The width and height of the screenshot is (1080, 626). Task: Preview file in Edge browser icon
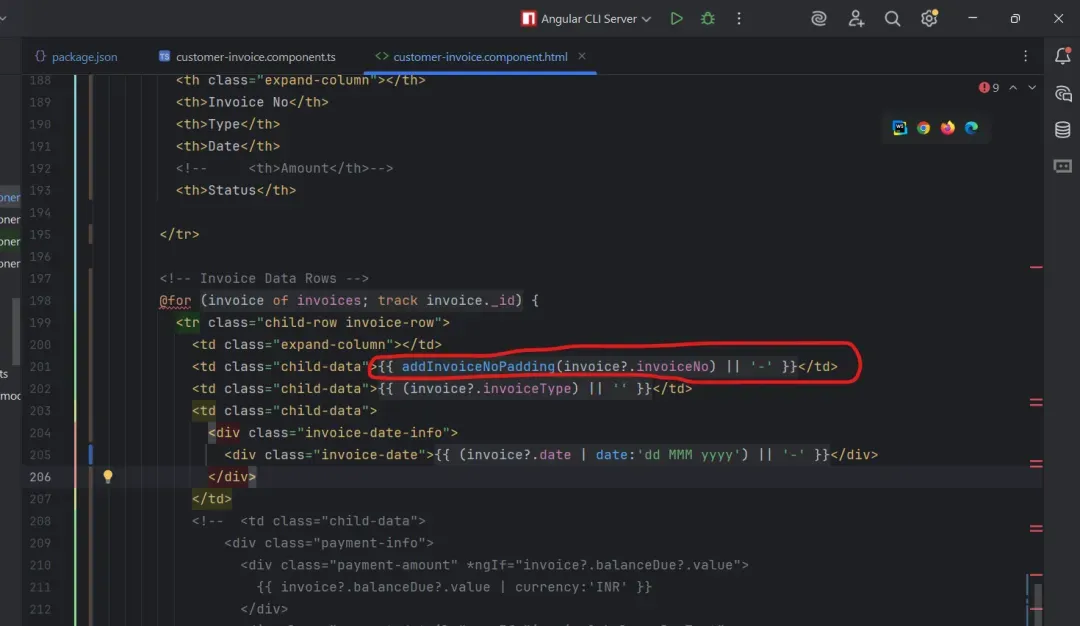coord(971,128)
